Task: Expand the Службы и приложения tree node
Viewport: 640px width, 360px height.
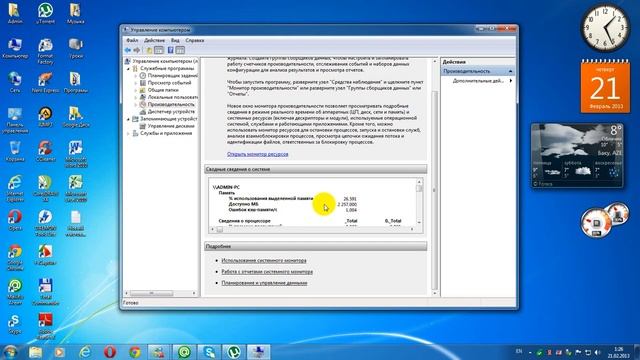Action: 129,133
